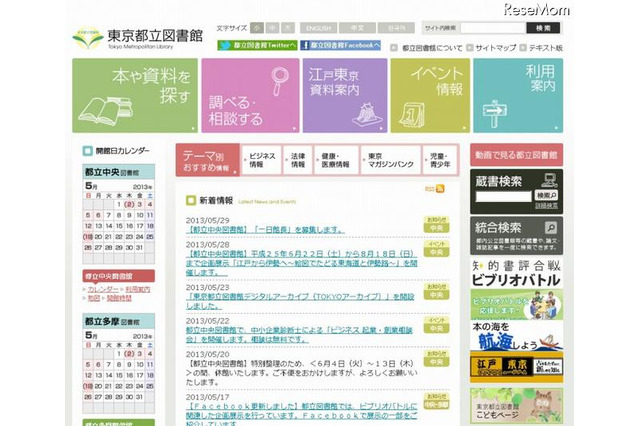Open the イベント情報 yellow tile

pos(430,95)
